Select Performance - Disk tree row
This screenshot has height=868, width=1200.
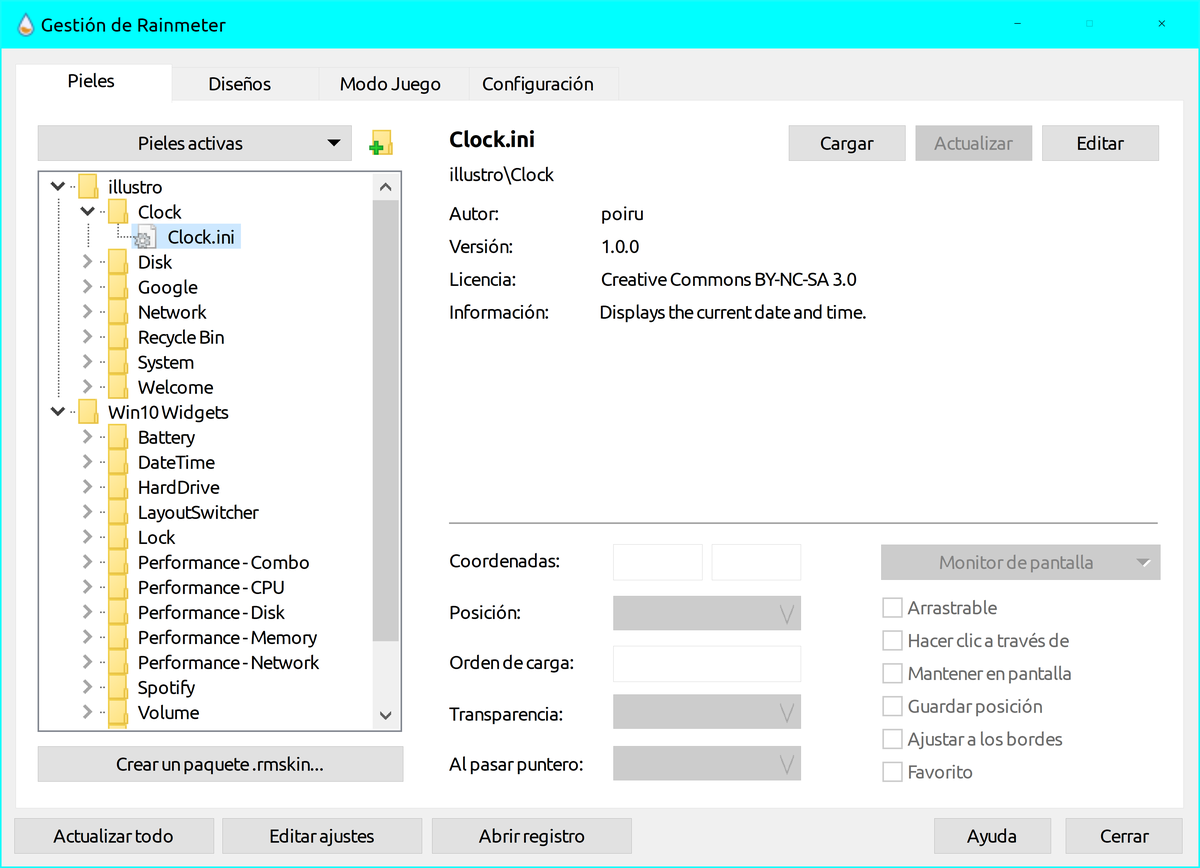coord(211,612)
